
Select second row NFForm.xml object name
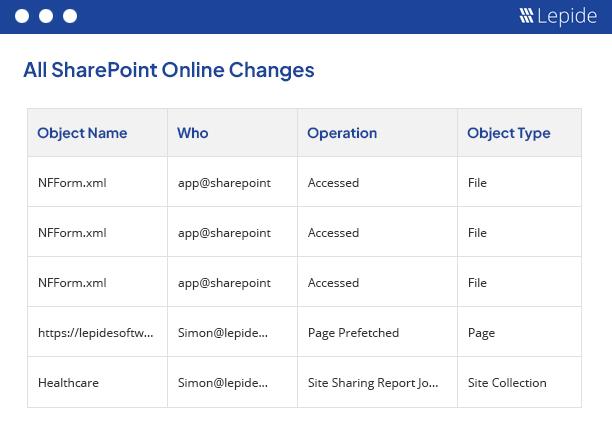pos(72,233)
